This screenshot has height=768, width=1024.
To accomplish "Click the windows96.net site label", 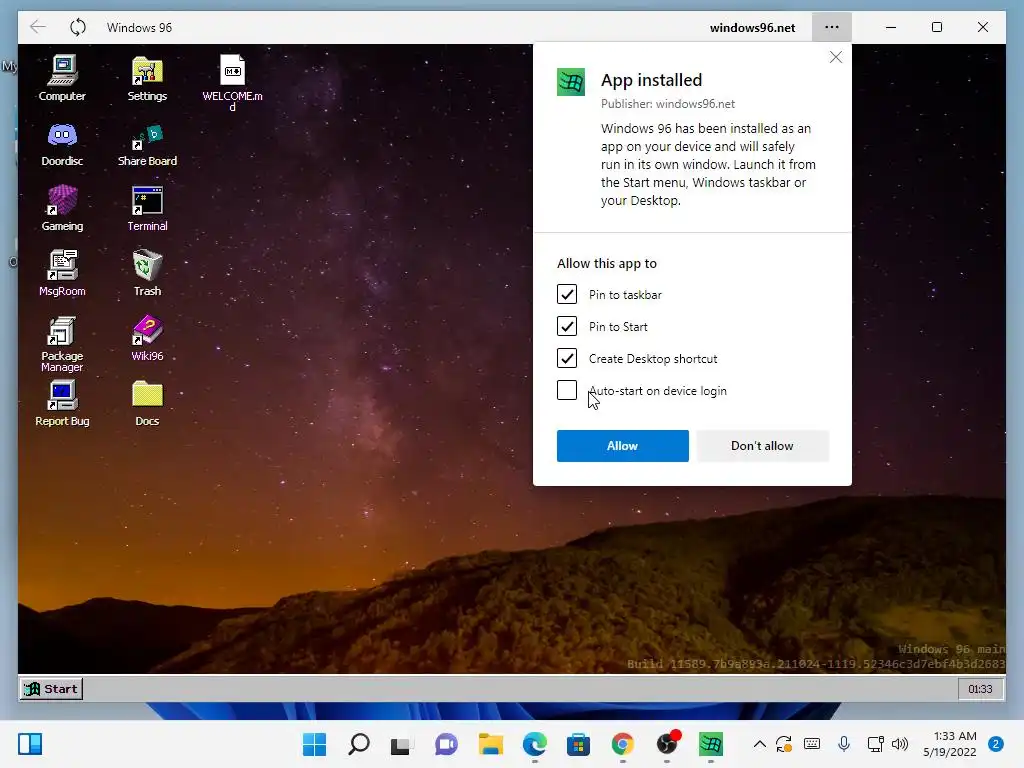I will pyautogui.click(x=752, y=27).
